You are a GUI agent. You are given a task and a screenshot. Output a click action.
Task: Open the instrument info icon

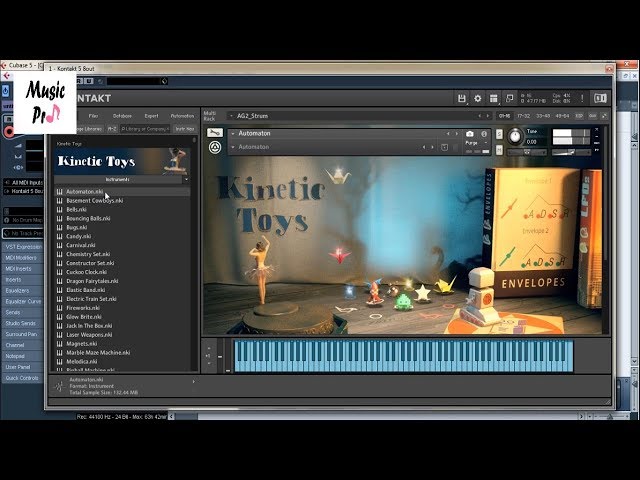(x=484, y=133)
